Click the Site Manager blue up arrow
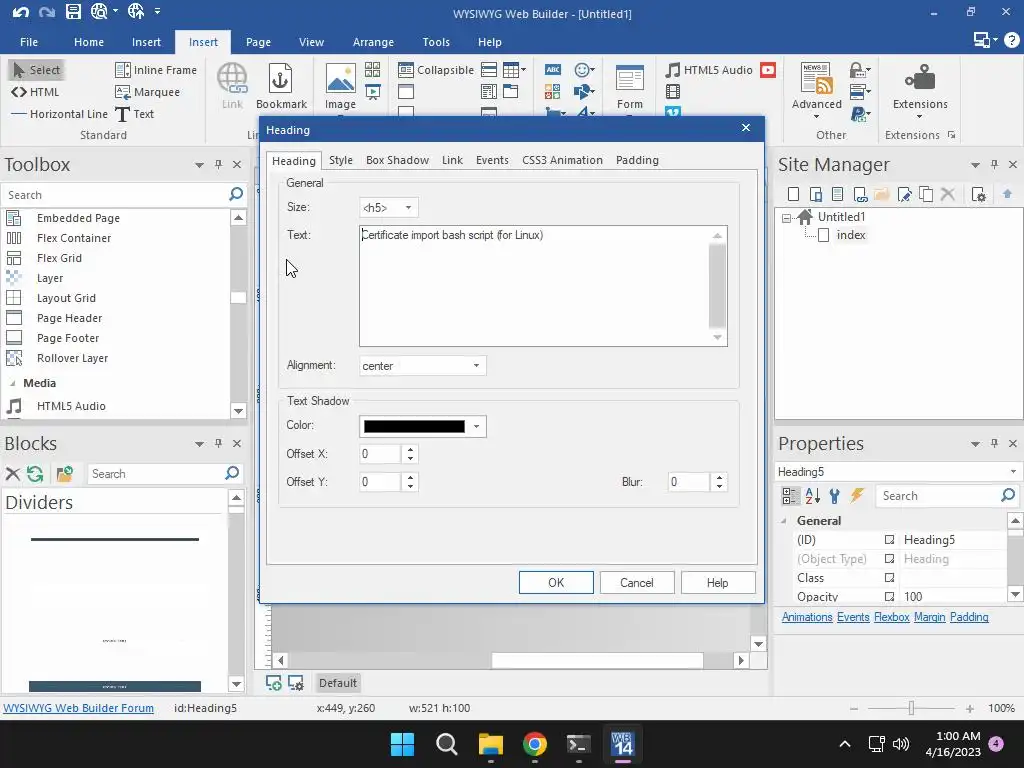 [x=1007, y=194]
